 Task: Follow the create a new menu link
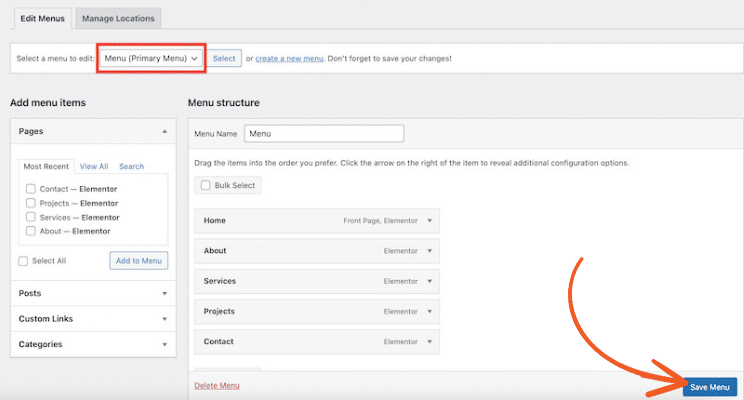(289, 58)
